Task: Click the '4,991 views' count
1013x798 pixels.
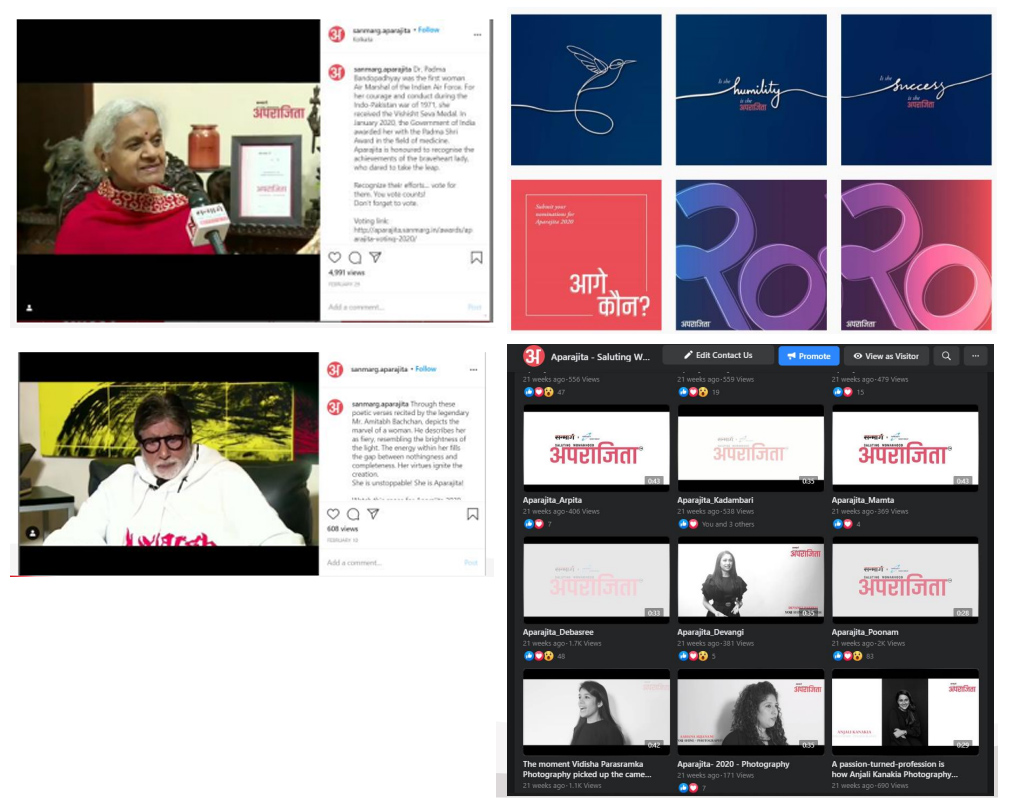Action: coord(346,273)
